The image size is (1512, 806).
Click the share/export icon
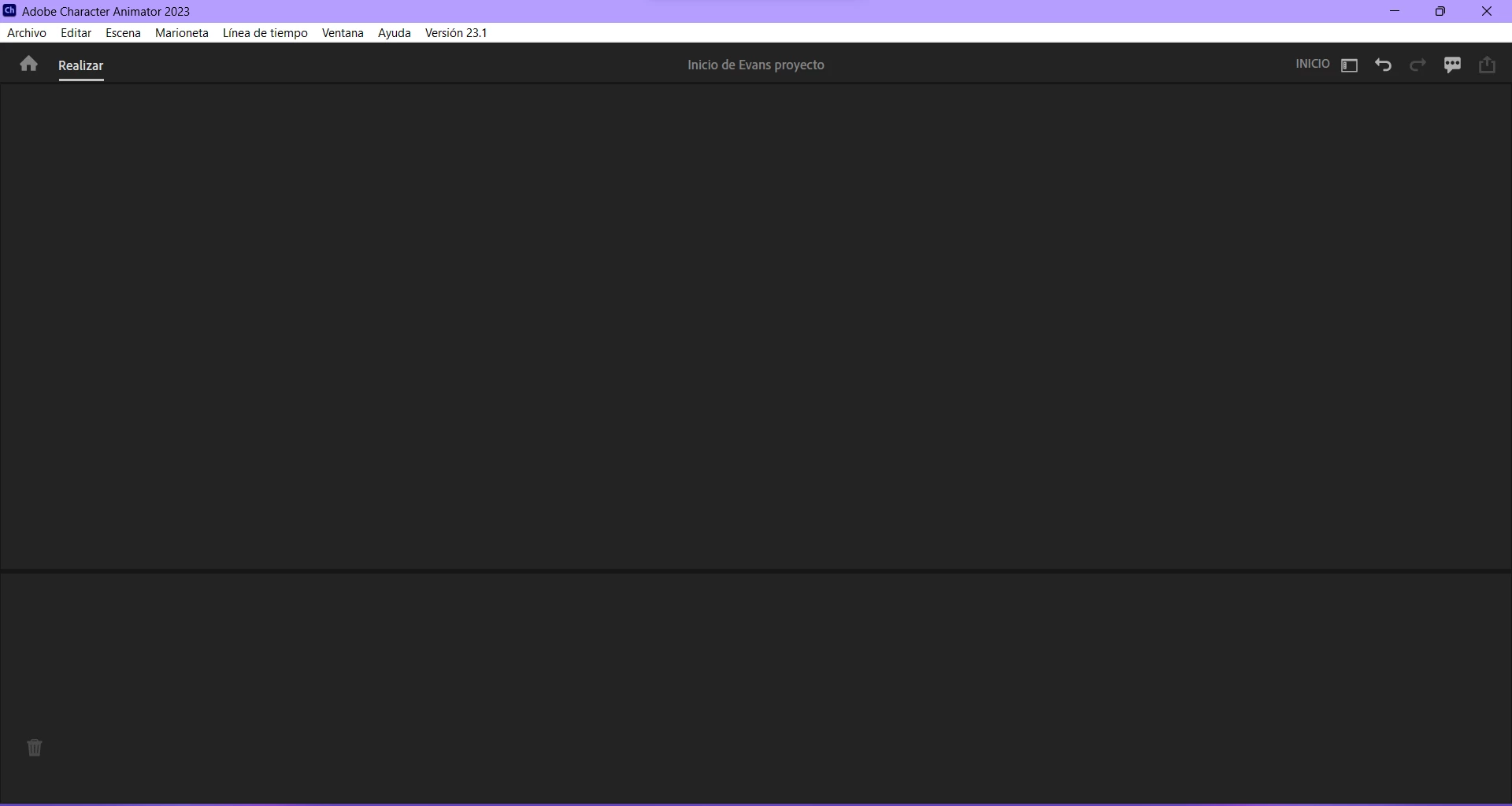[x=1488, y=65]
